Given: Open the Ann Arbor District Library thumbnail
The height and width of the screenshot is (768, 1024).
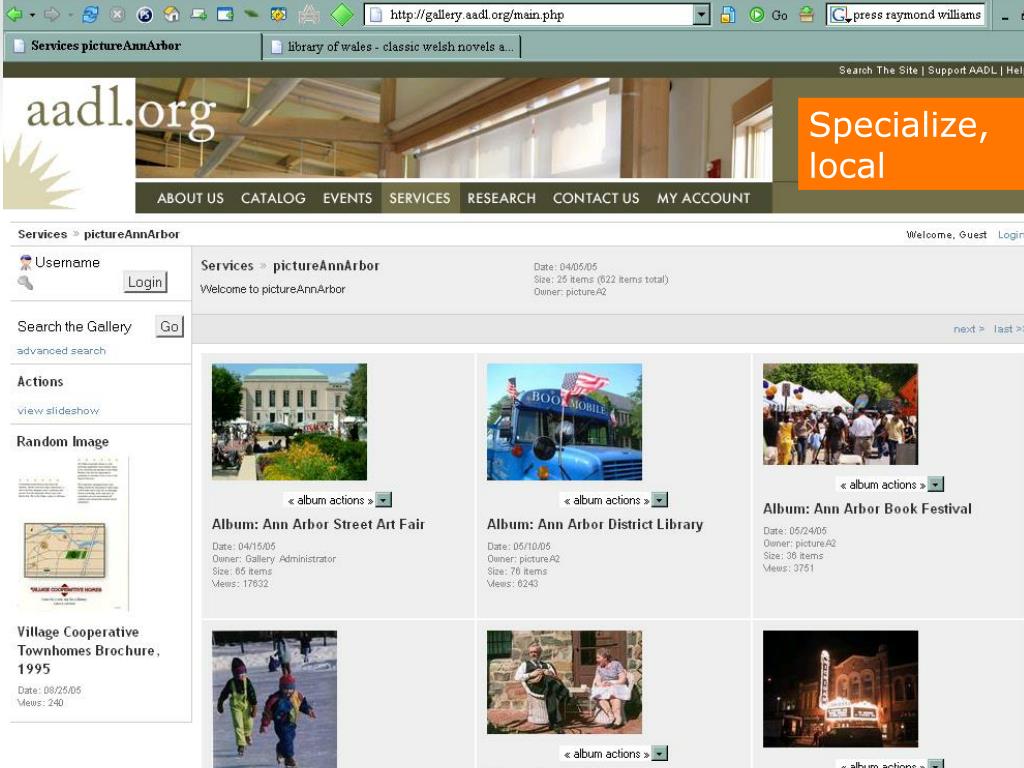Looking at the screenshot, I should tap(564, 422).
